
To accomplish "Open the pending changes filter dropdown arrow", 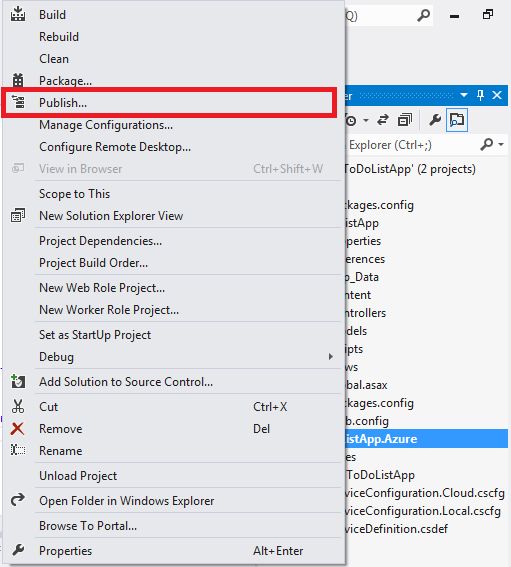I will [366, 120].
